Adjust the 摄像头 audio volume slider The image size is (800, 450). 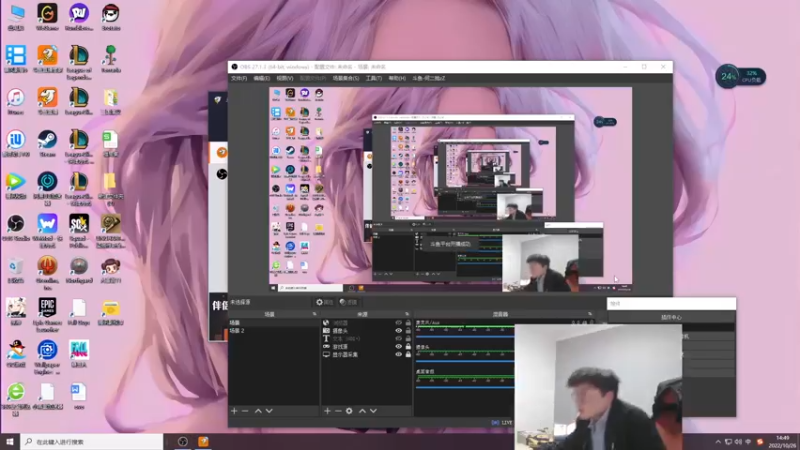click(x=465, y=361)
